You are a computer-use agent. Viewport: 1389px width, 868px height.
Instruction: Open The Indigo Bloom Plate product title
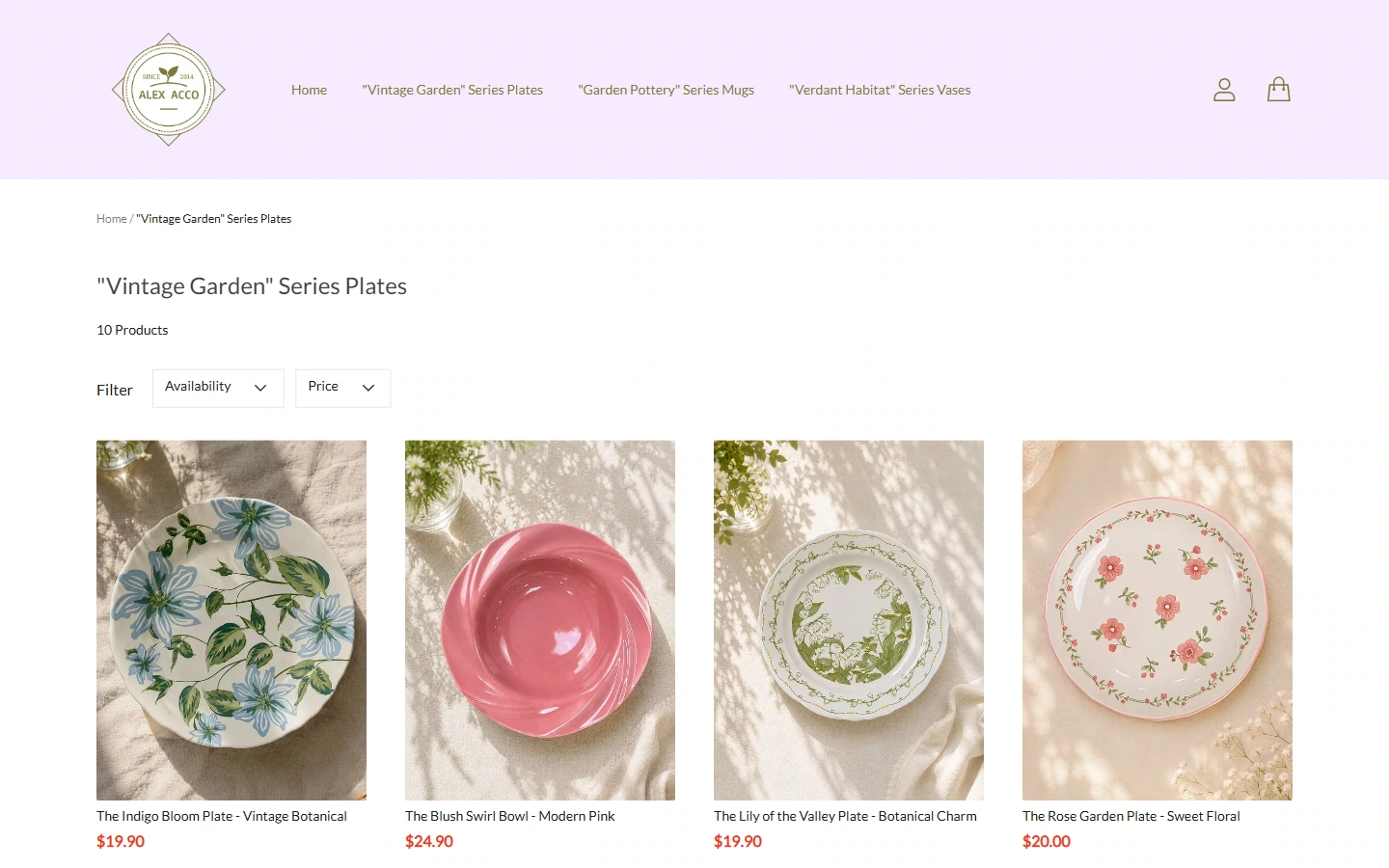(x=222, y=816)
